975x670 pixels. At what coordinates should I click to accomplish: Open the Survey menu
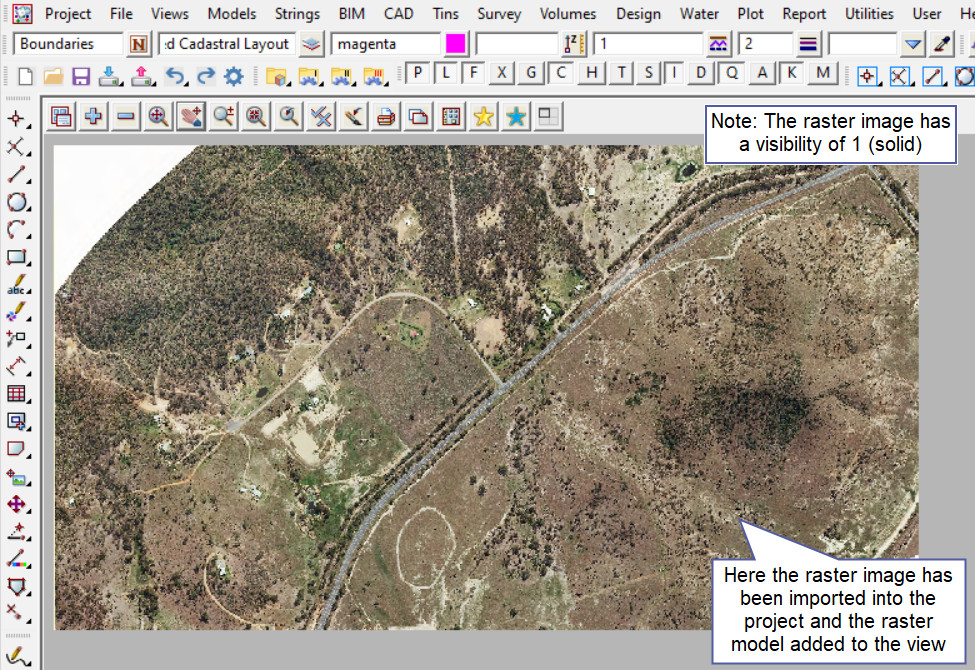point(498,14)
